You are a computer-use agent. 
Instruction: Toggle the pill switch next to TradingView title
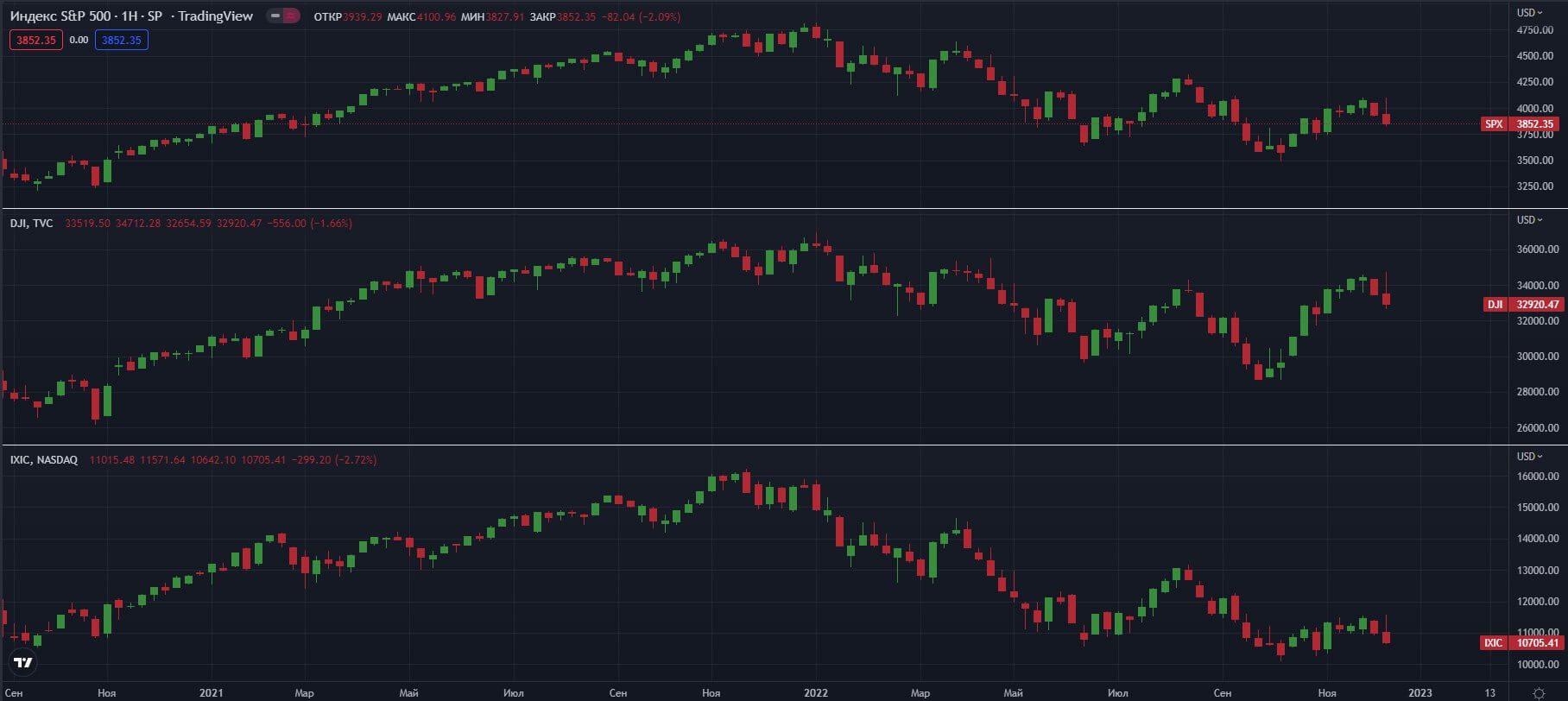[282, 16]
